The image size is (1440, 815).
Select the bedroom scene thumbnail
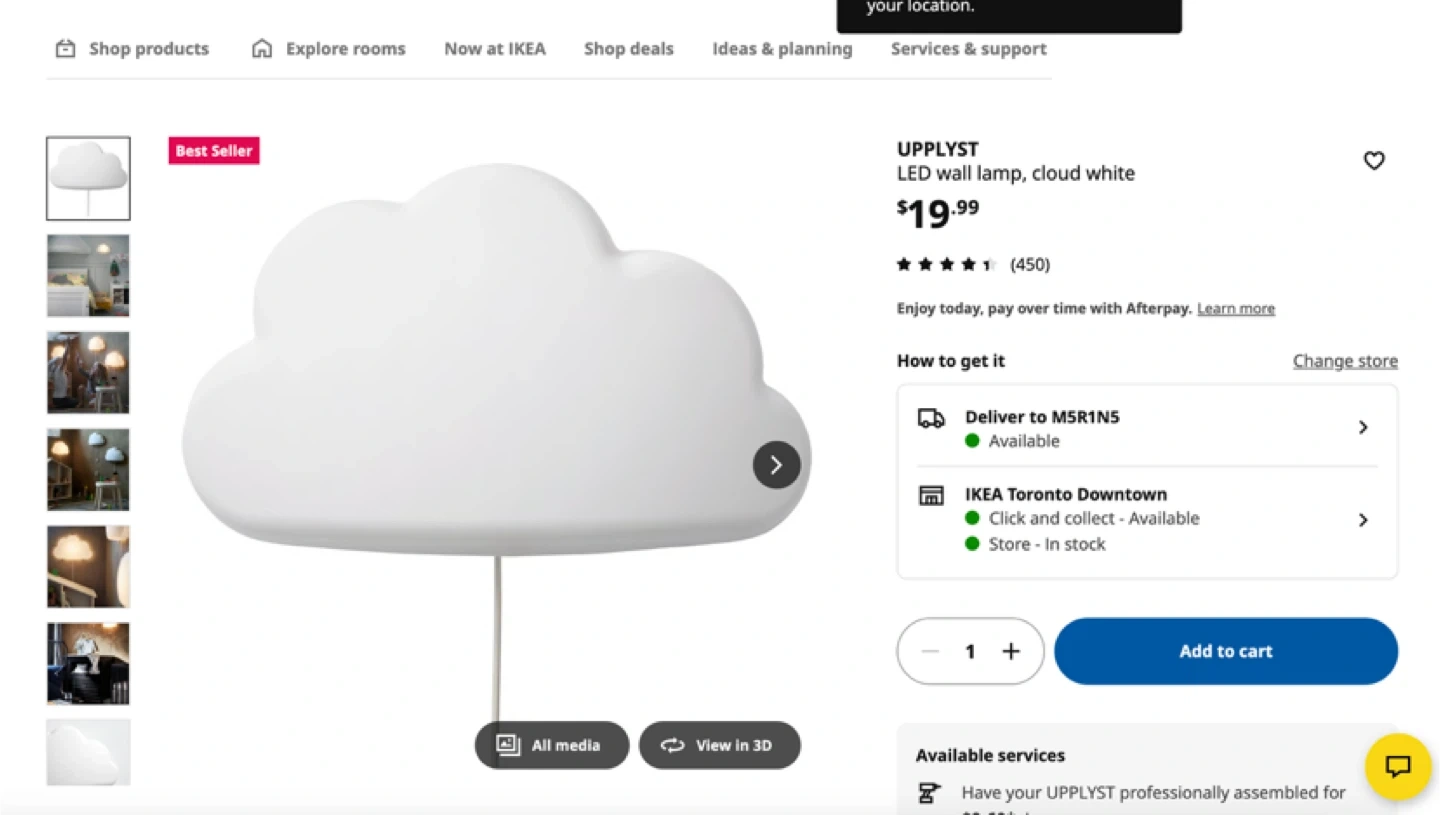[88, 275]
